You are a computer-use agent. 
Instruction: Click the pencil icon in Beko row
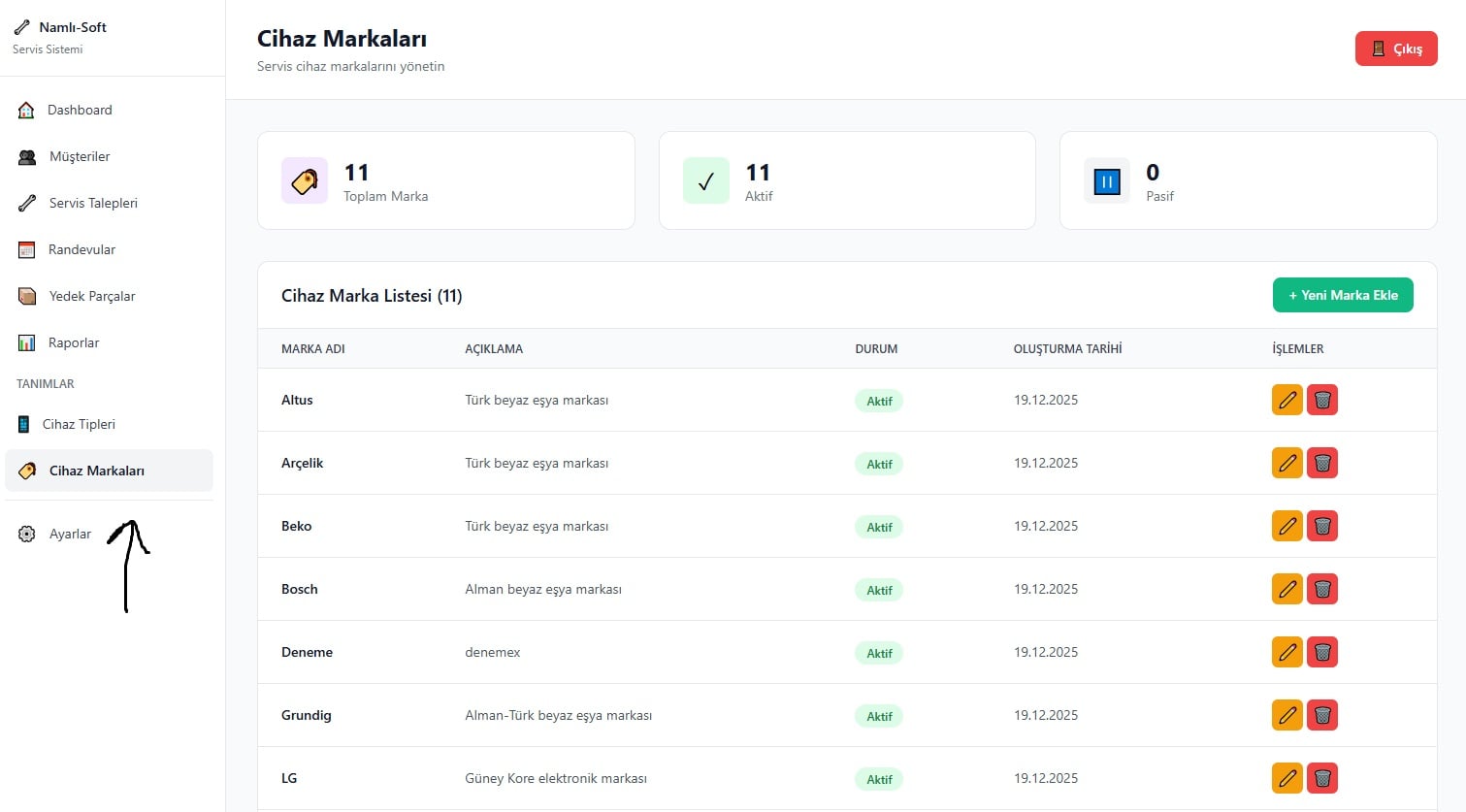(1287, 526)
